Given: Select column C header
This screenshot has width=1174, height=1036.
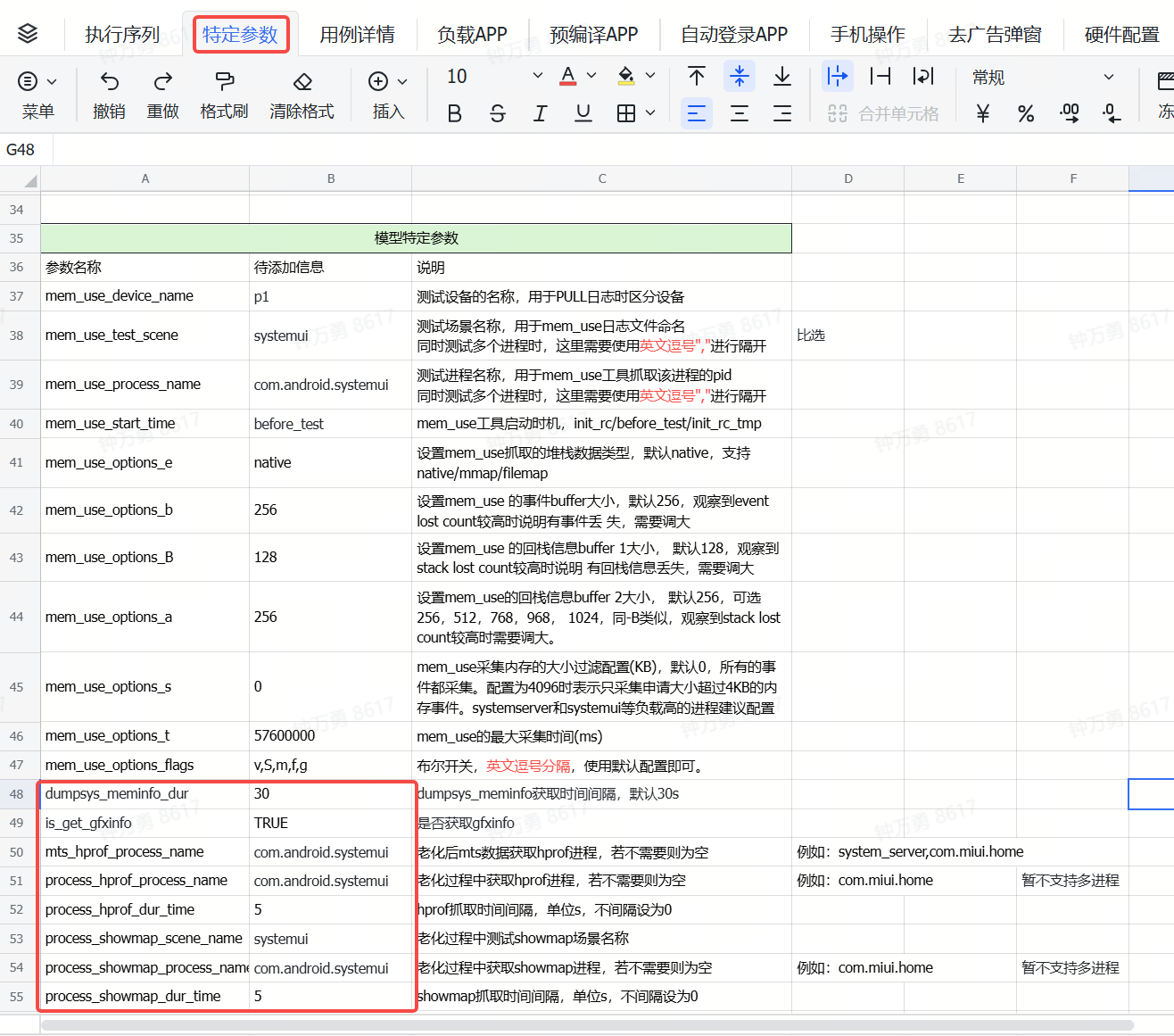Looking at the screenshot, I should (x=602, y=178).
